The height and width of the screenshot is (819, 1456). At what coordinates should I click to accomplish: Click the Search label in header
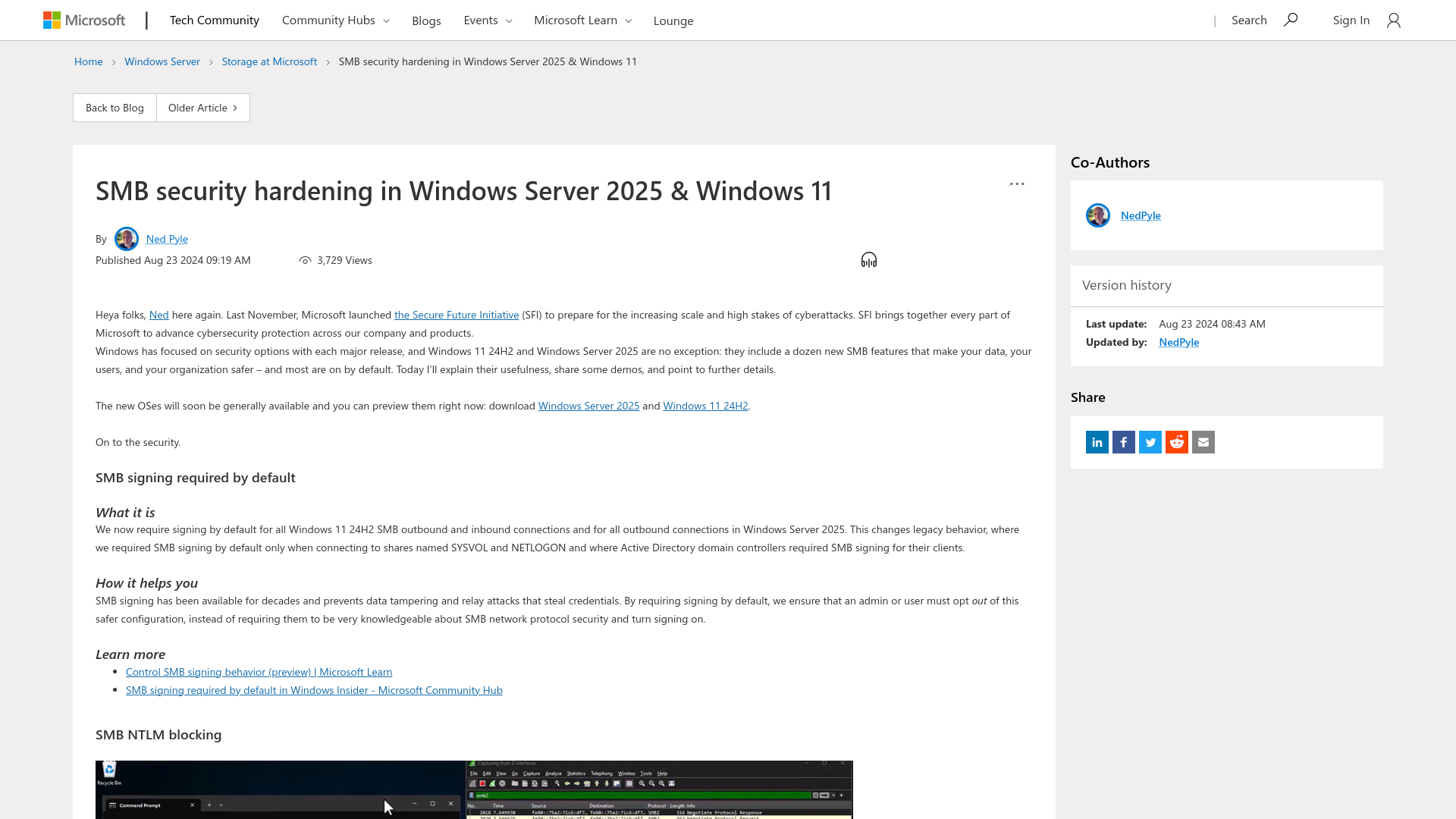(1249, 20)
